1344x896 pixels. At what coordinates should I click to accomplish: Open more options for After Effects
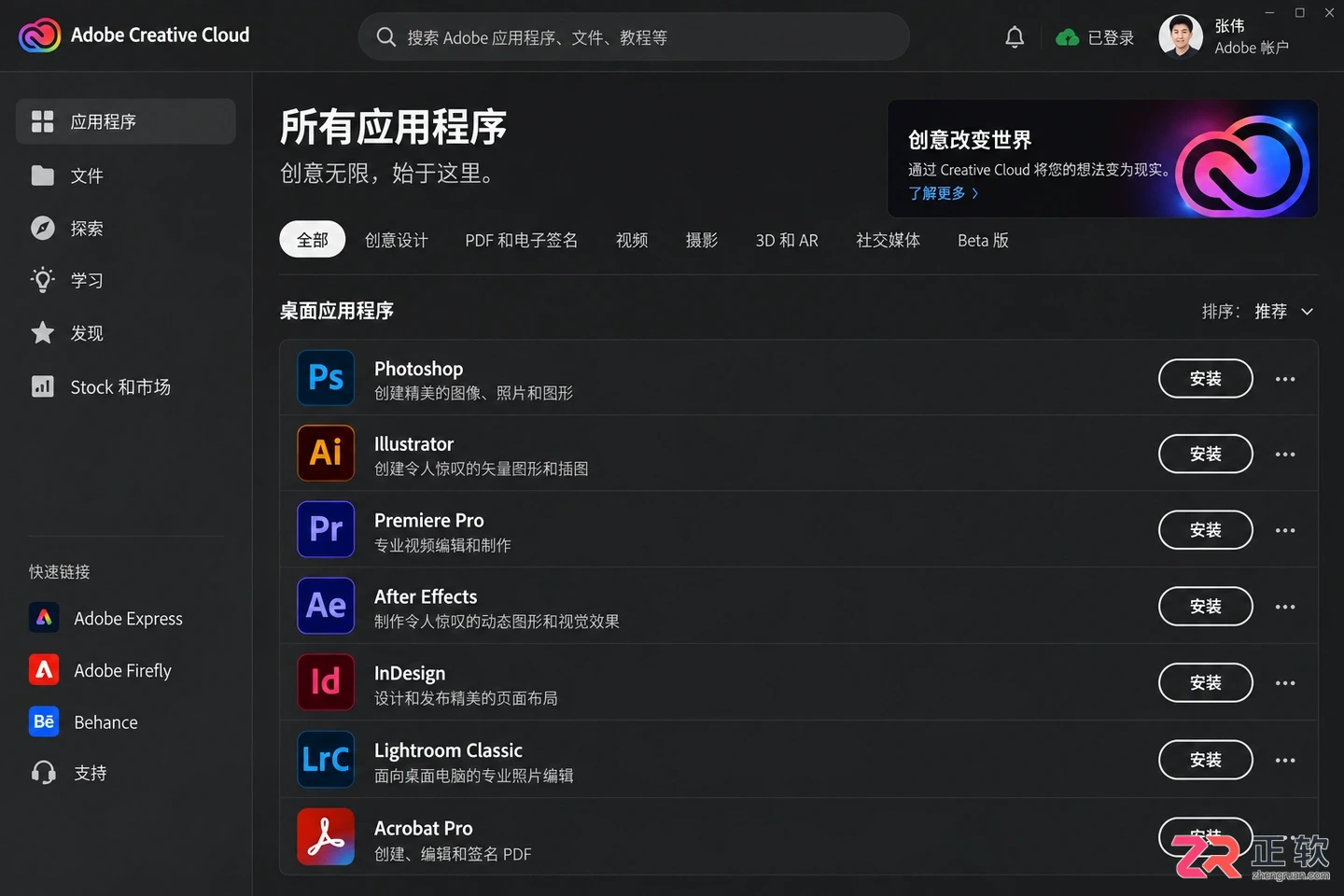(1285, 608)
